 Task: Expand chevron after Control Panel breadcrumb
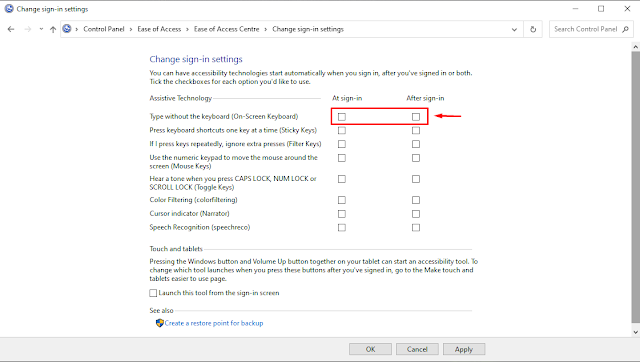click(131, 29)
